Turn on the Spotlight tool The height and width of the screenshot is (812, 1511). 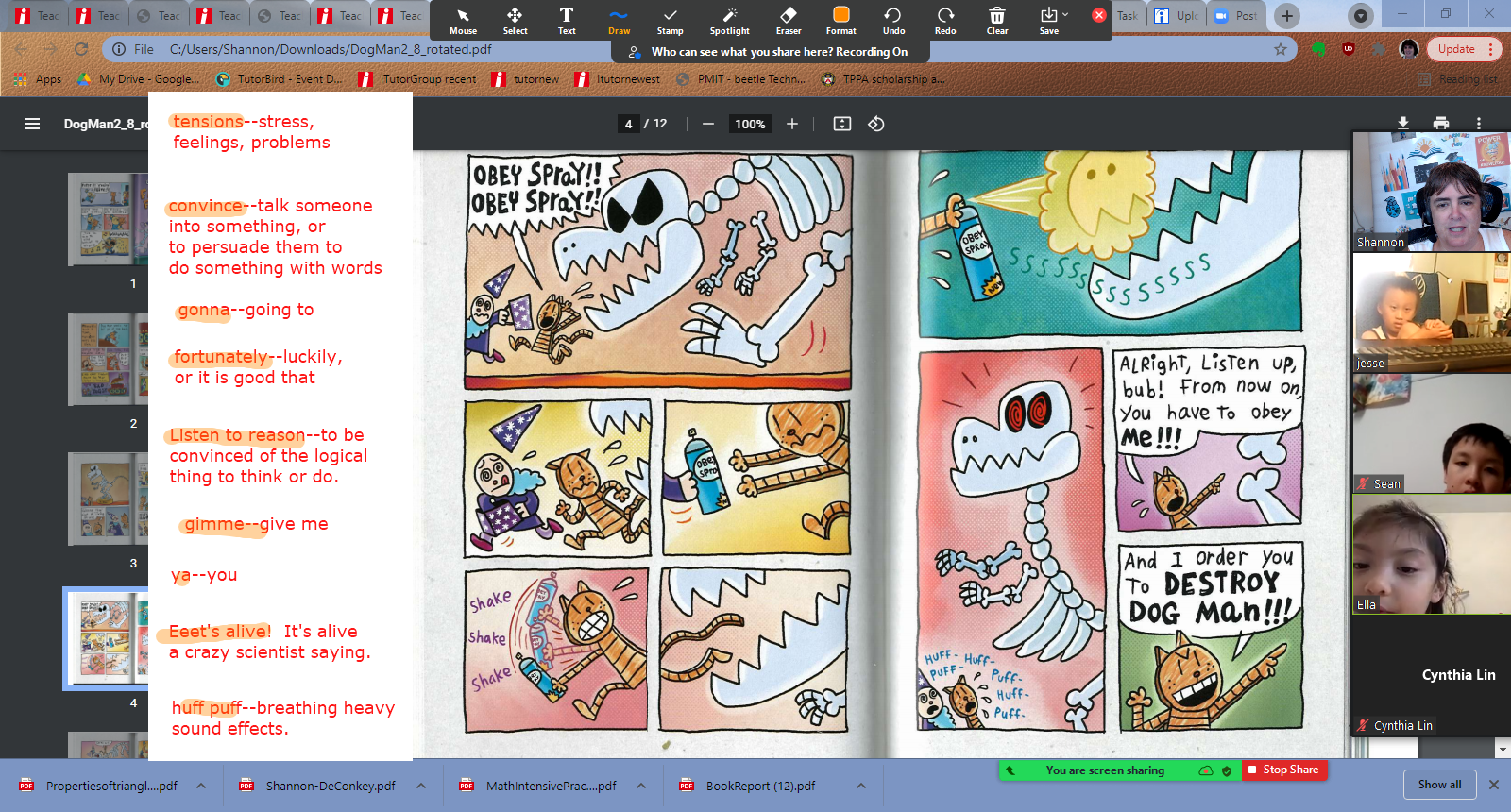(x=729, y=20)
